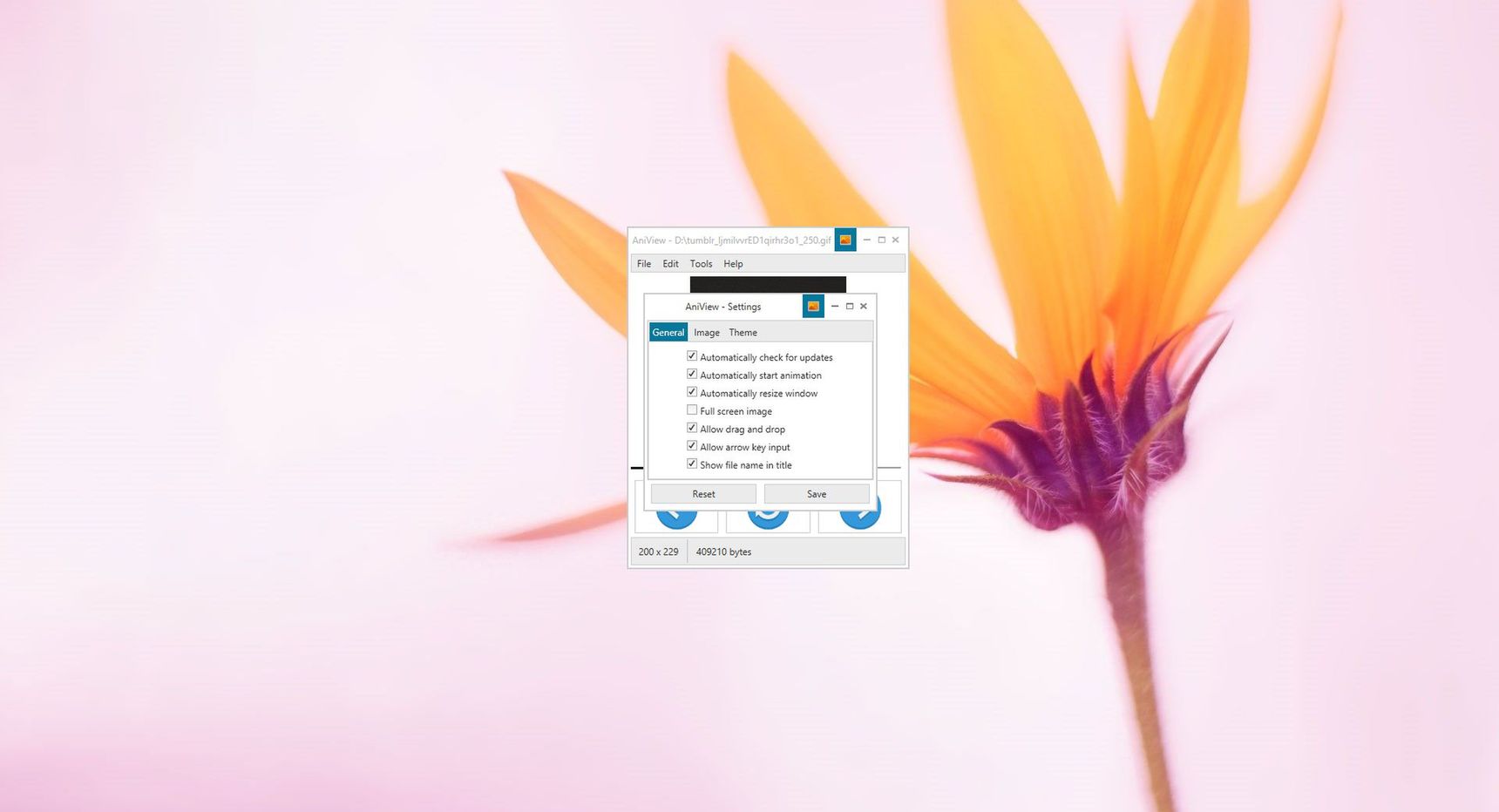Switch to the Image settings tab
Viewport: 1499px width, 812px height.
[707, 332]
